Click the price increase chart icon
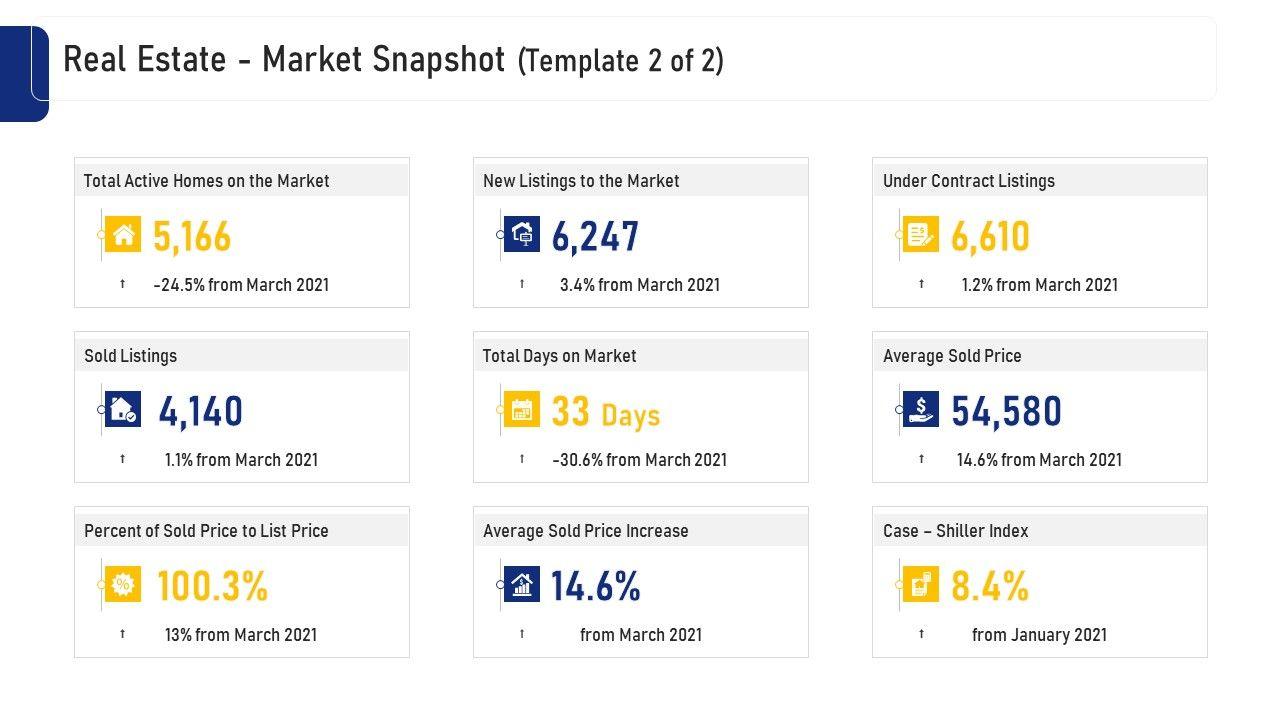1280x720 pixels. [522, 585]
